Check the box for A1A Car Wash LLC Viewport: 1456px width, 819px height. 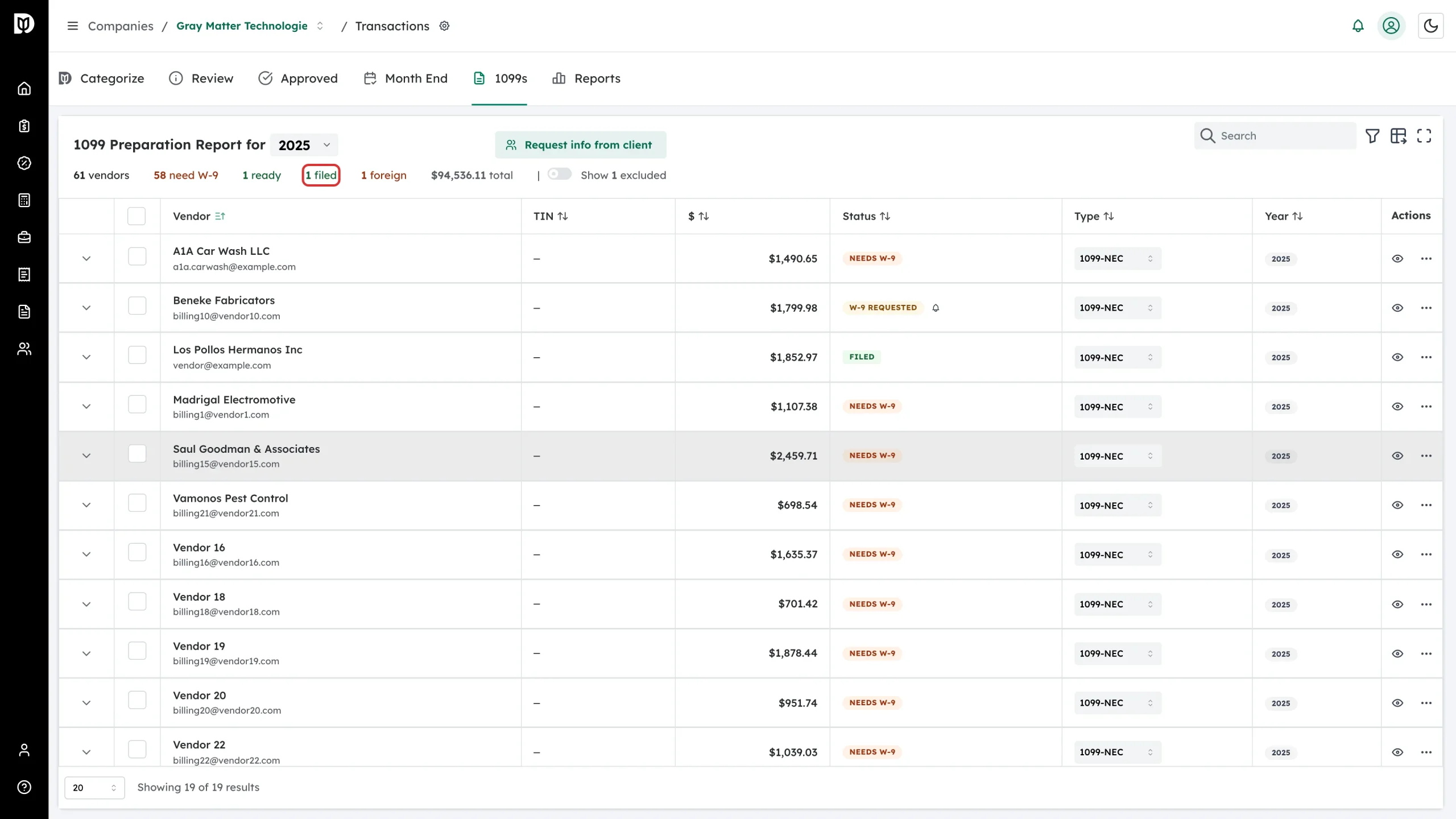pyautogui.click(x=137, y=257)
